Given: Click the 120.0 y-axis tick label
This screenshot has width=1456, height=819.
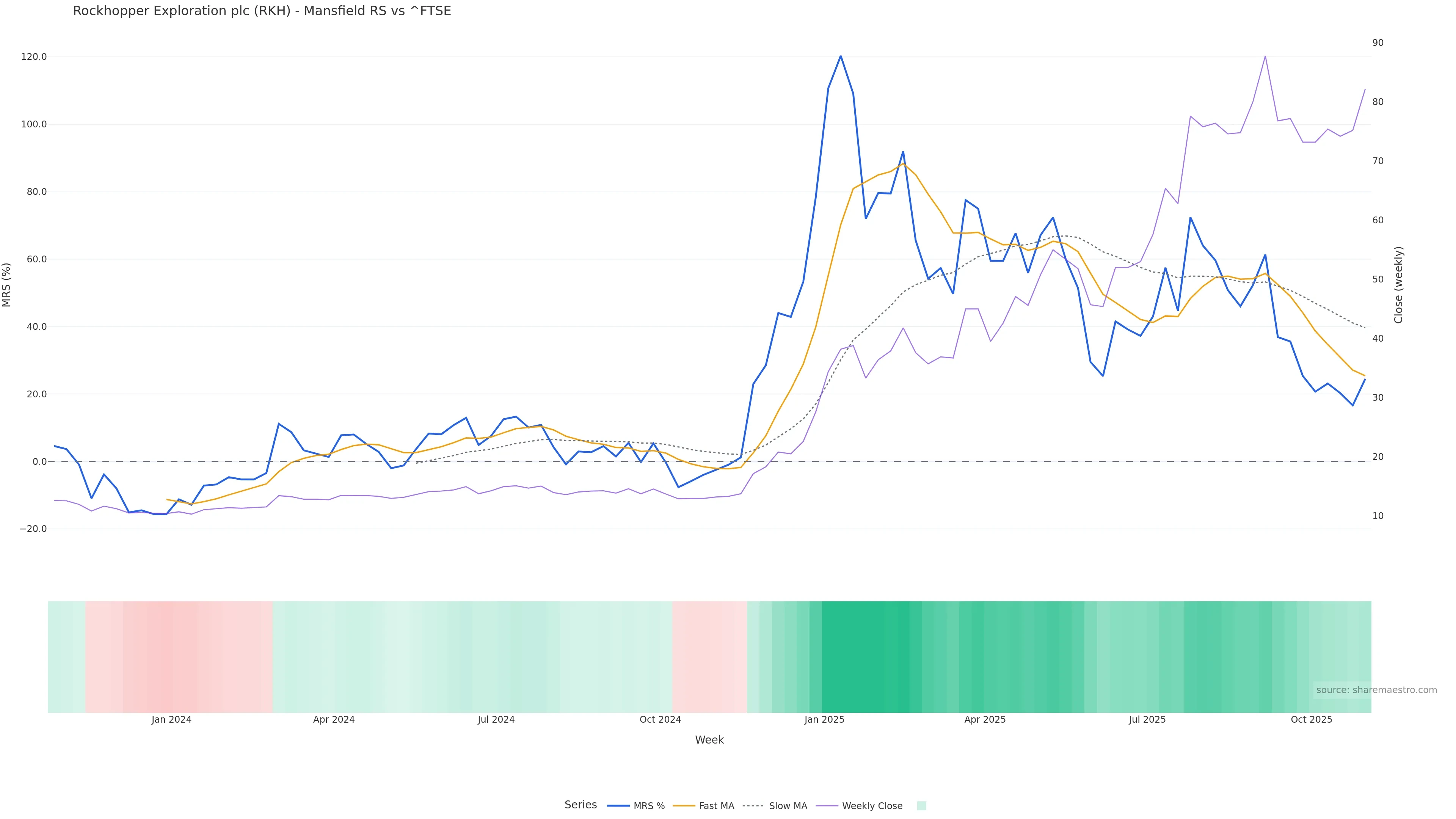Looking at the screenshot, I should click(34, 57).
